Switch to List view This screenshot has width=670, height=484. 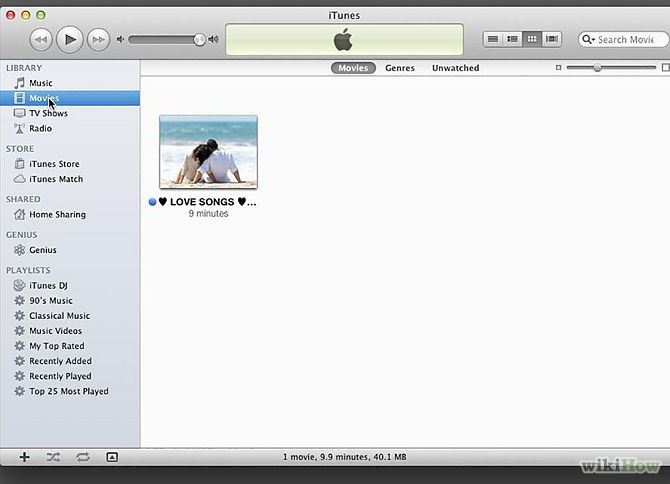coord(493,39)
